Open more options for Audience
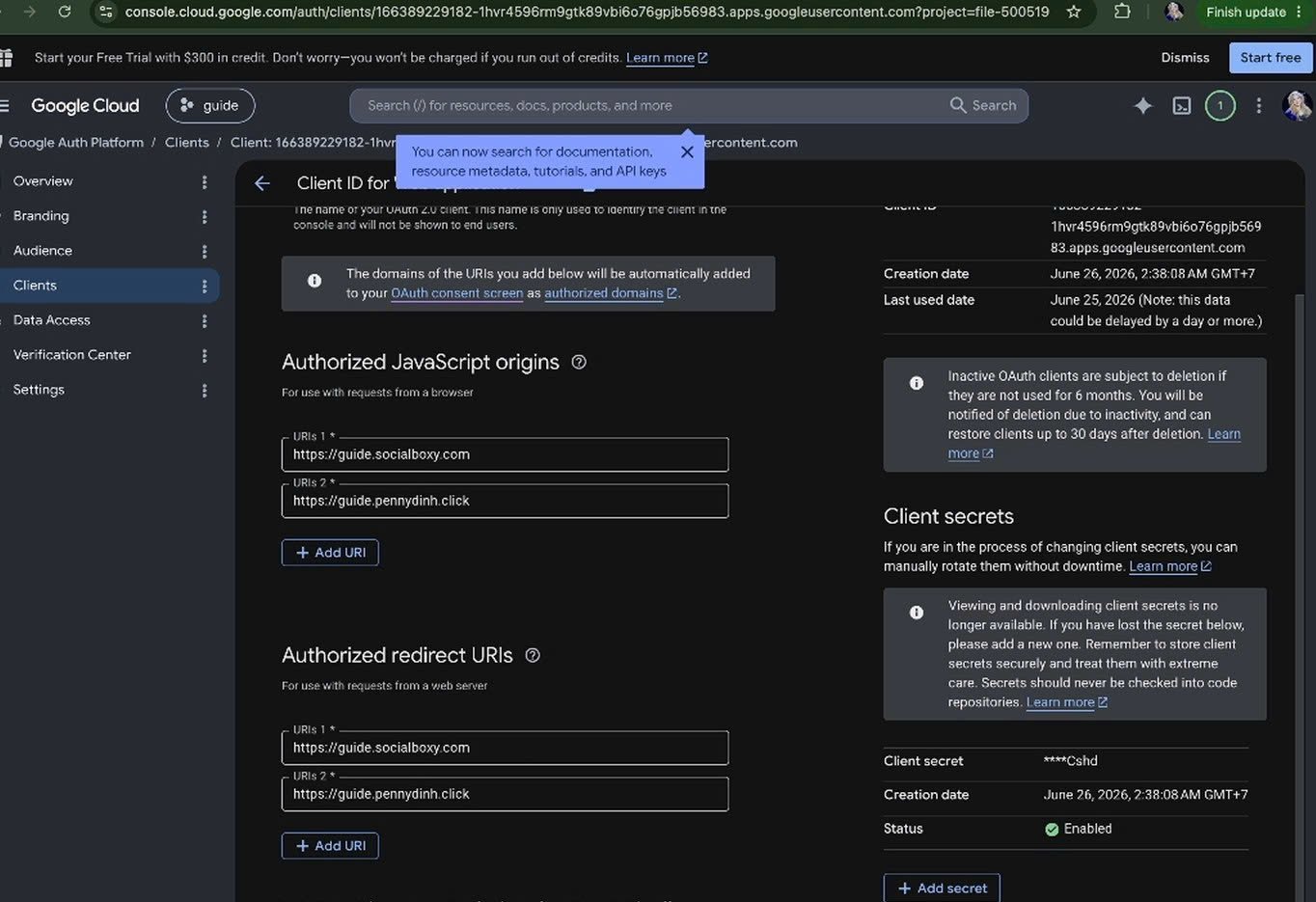This screenshot has height=902, width=1316. [205, 252]
